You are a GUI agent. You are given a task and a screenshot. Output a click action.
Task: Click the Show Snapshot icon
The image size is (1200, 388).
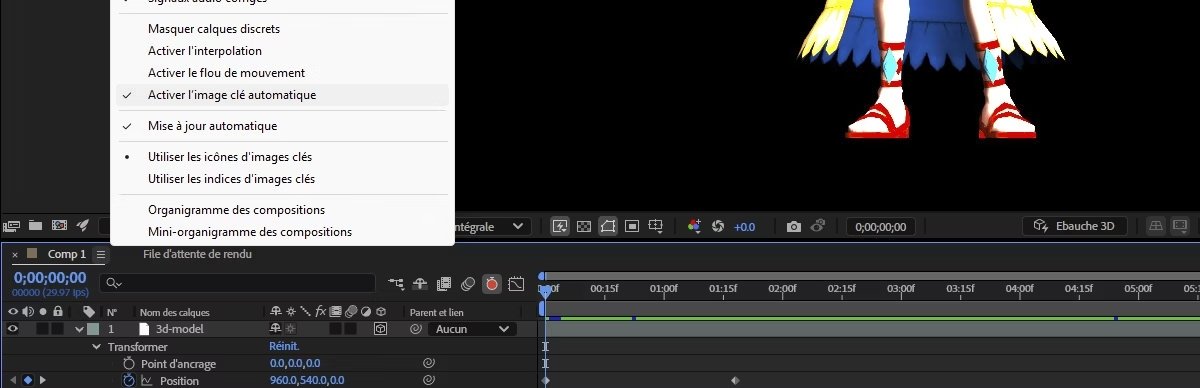tap(817, 226)
